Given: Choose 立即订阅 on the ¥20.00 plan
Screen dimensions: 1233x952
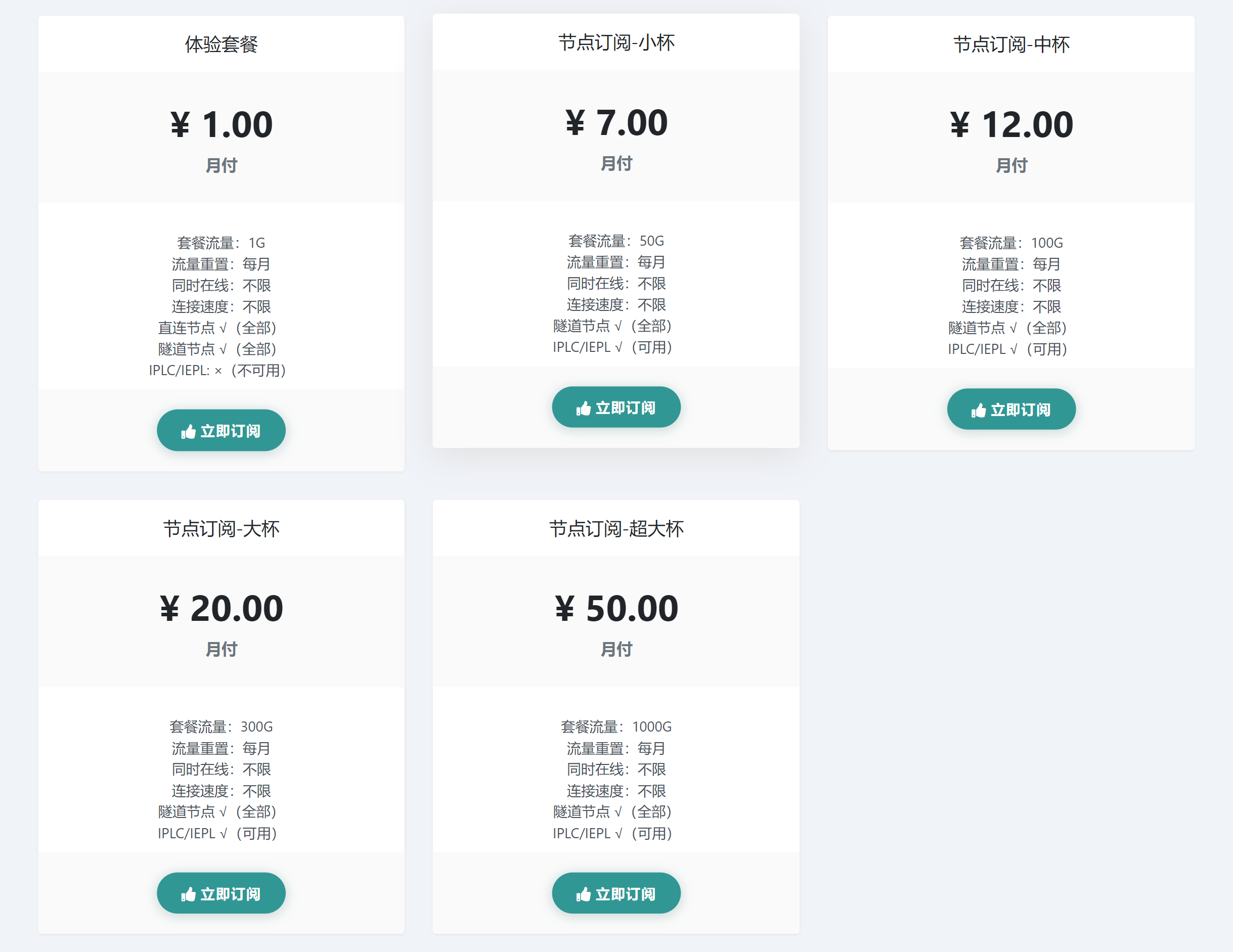Looking at the screenshot, I should [222, 893].
